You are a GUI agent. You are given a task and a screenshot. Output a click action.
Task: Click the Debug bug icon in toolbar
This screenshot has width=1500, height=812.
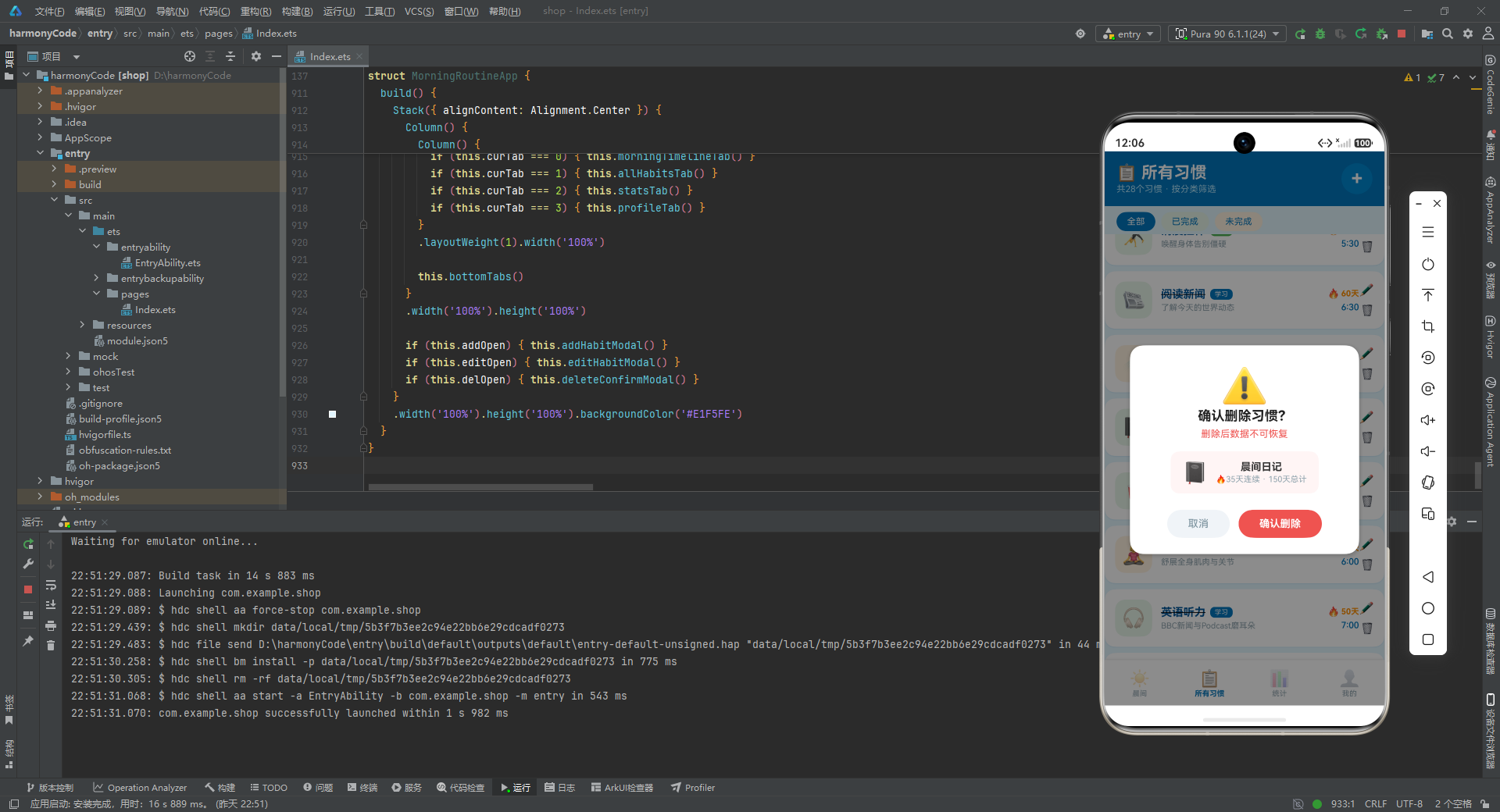coord(1320,34)
